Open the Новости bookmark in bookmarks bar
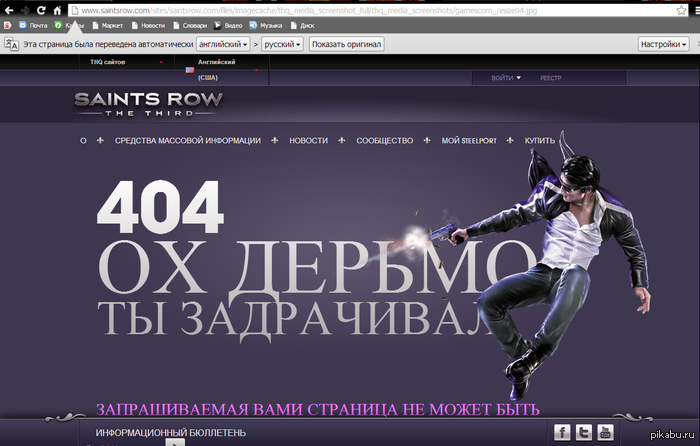This screenshot has width=700, height=446. pyautogui.click(x=148, y=25)
